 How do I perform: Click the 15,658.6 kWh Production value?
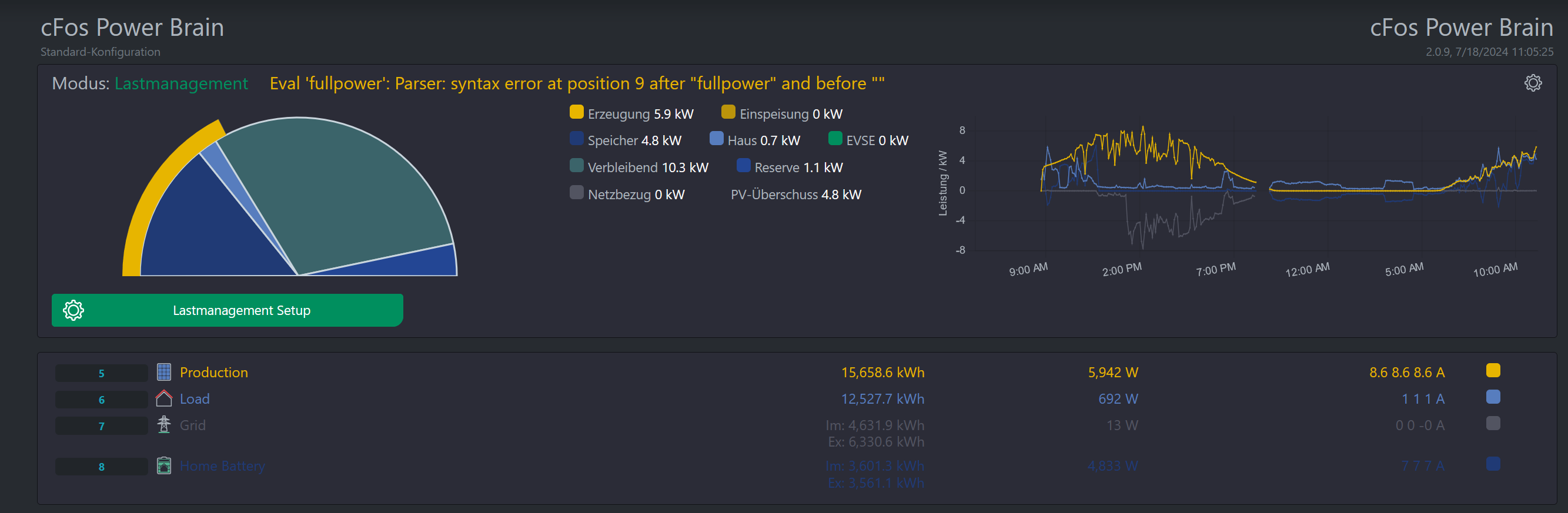(882, 373)
